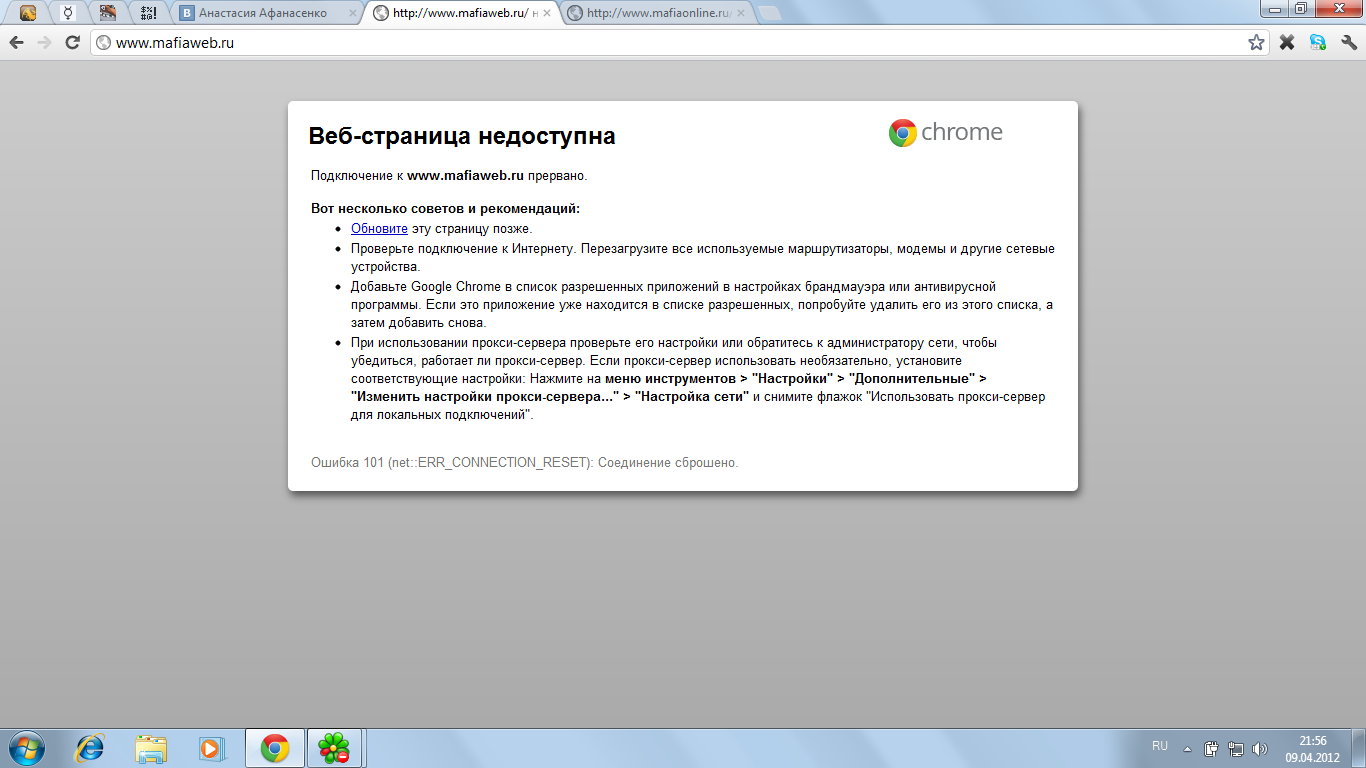1366x768 pixels.
Task: Open the Windows Start menu
Action: (27, 747)
